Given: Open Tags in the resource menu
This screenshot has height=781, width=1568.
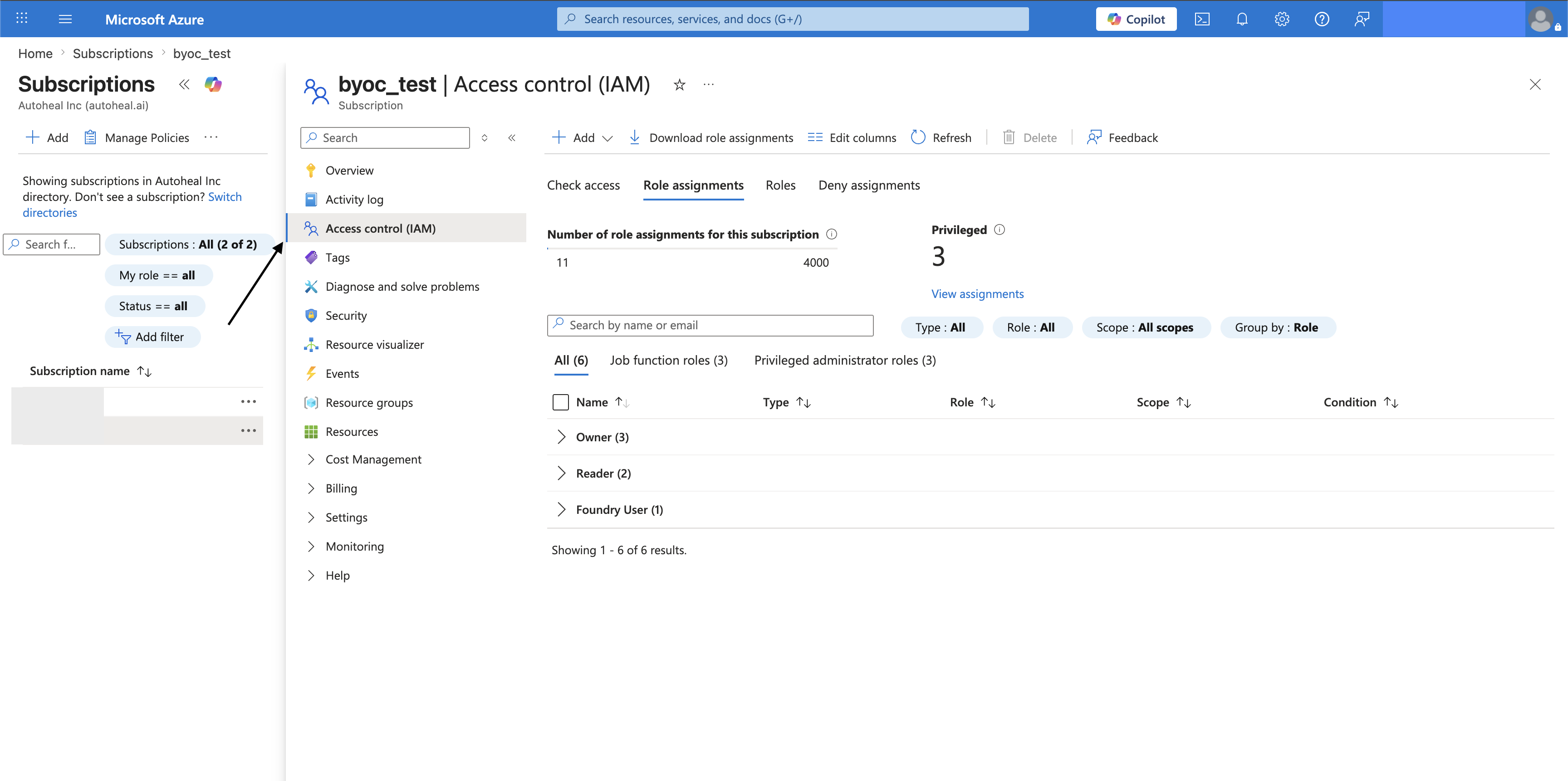Looking at the screenshot, I should coord(337,257).
